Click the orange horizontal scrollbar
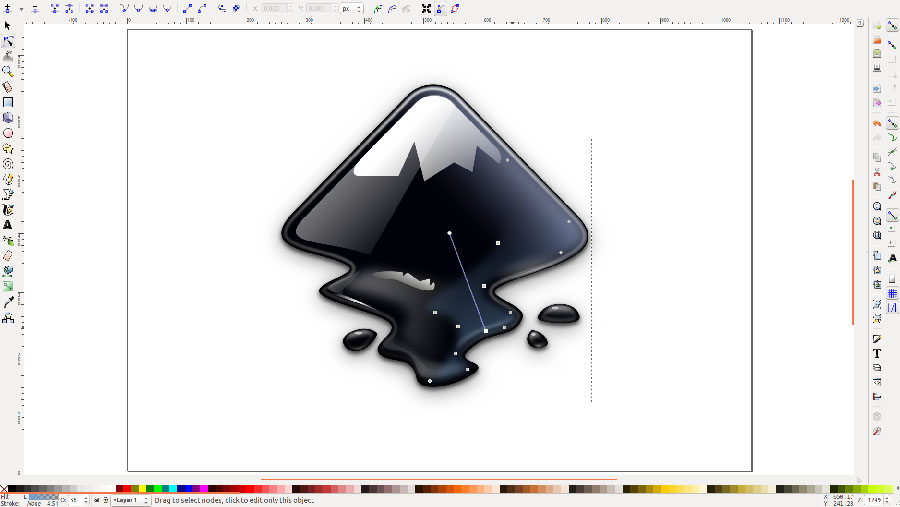Screen dimensions: 900x507 pos(439,479)
